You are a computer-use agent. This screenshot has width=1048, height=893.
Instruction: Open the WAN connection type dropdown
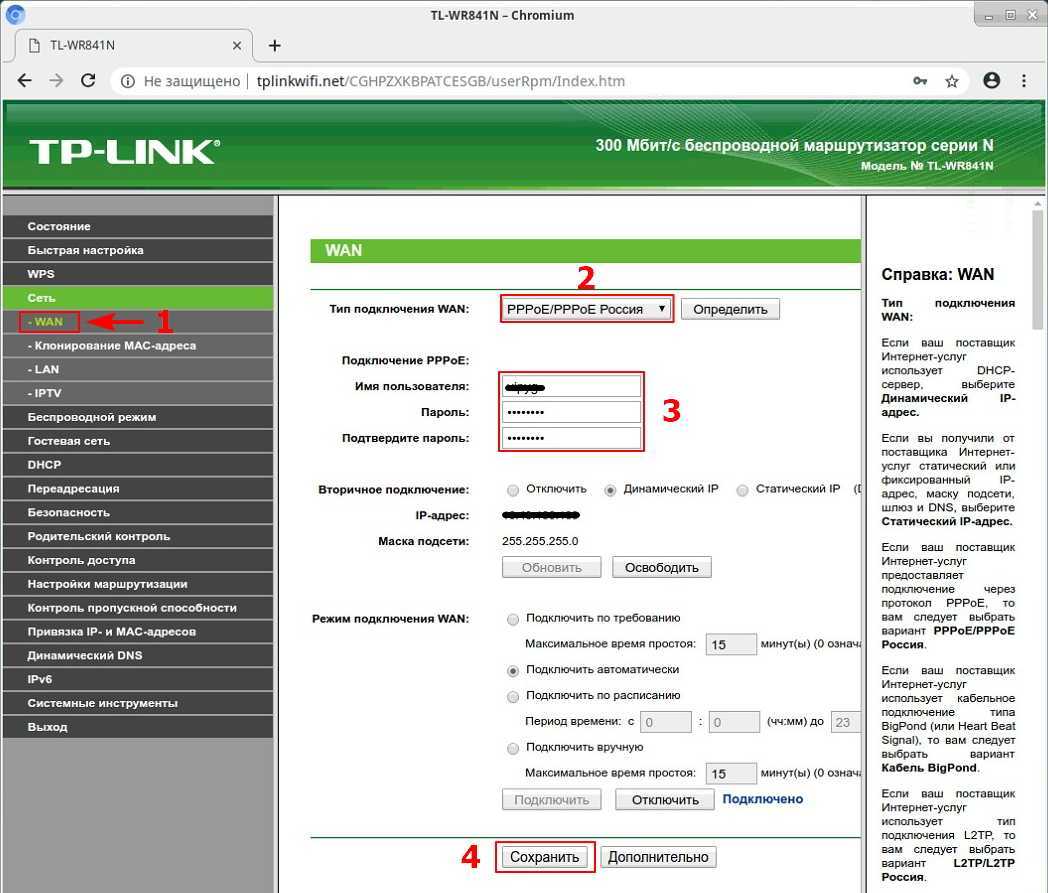click(x=587, y=309)
